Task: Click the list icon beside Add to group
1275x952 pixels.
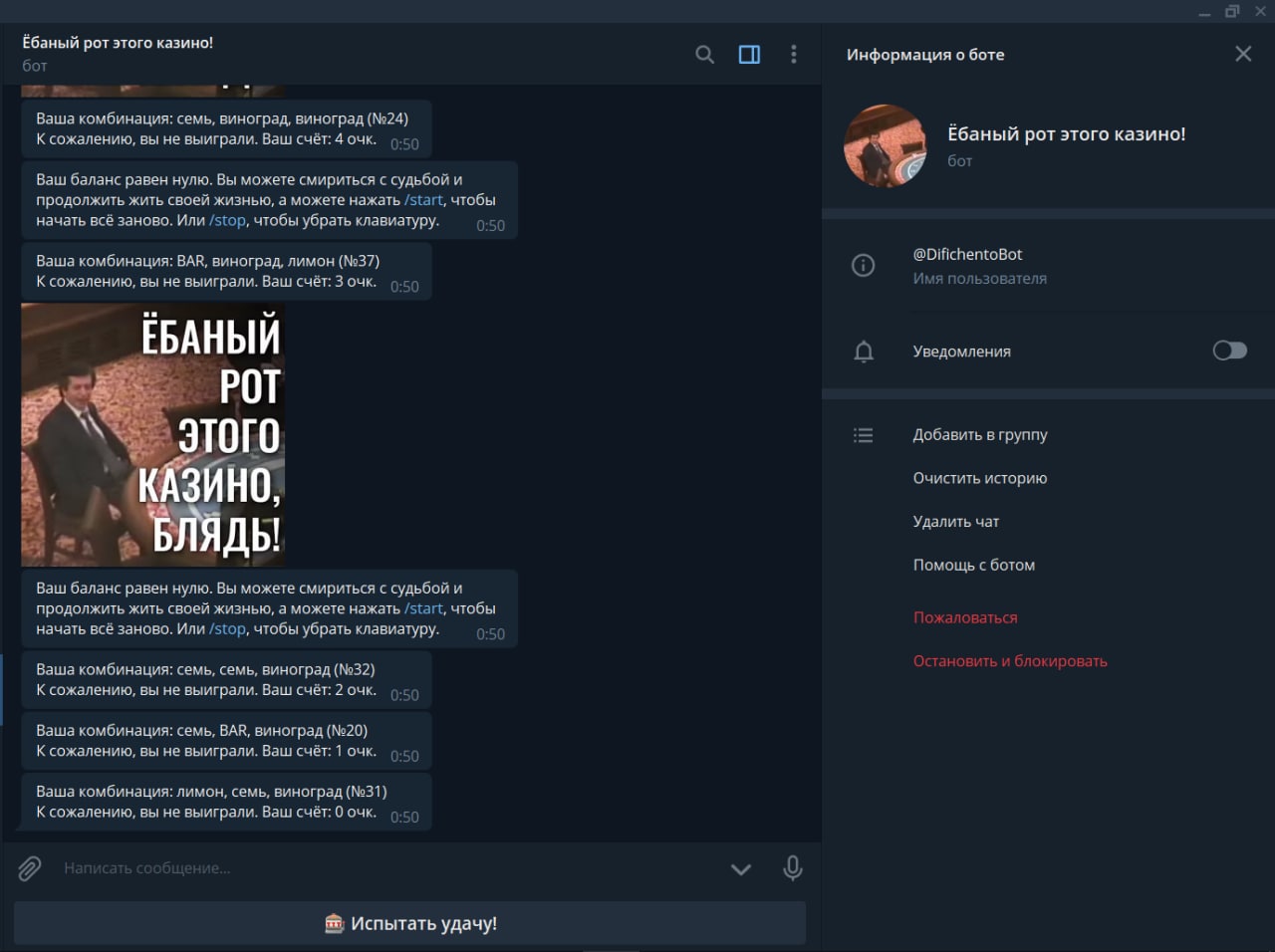Action: tap(864, 435)
